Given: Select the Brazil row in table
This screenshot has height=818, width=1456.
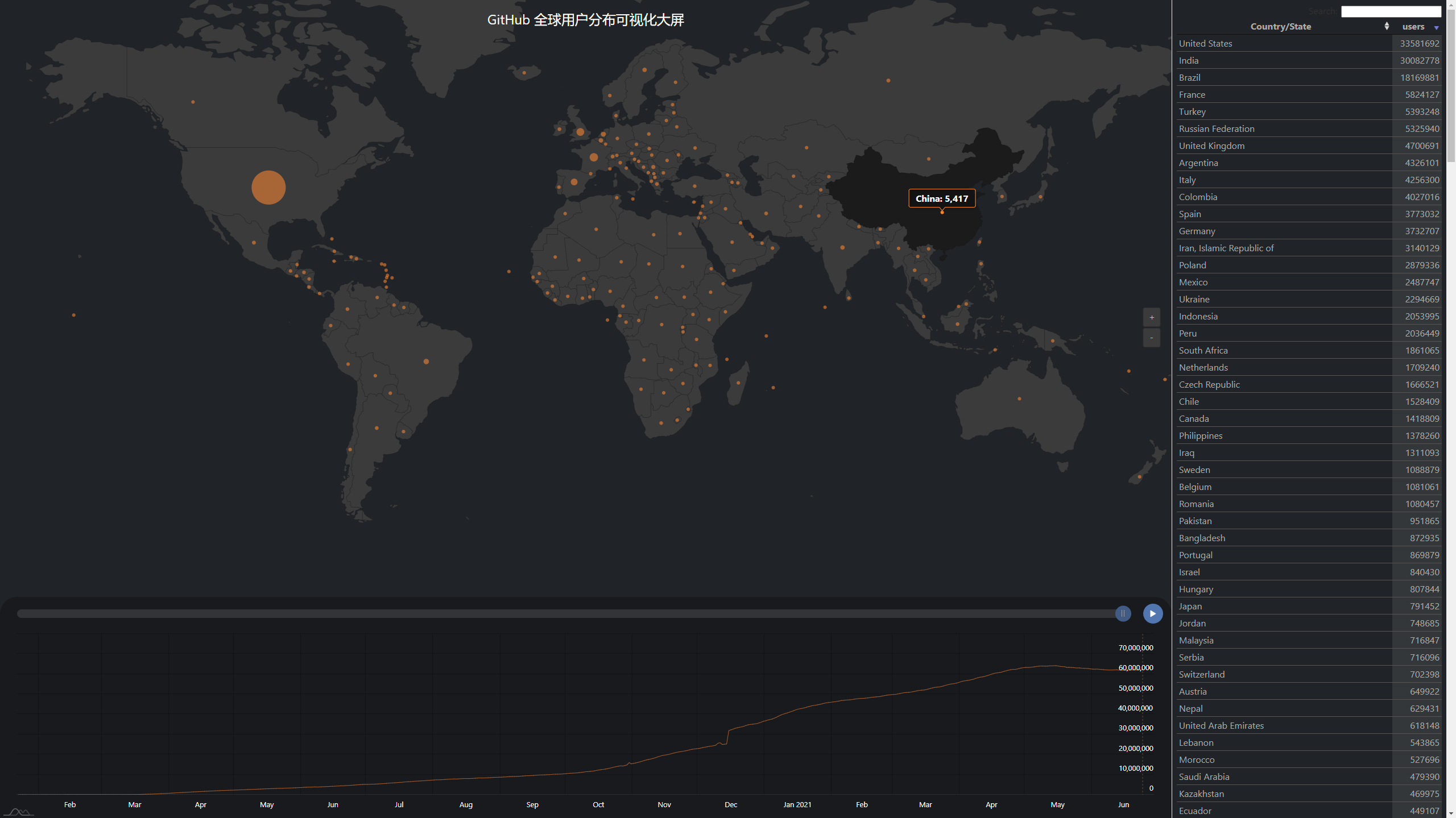Looking at the screenshot, I should click(1309, 77).
